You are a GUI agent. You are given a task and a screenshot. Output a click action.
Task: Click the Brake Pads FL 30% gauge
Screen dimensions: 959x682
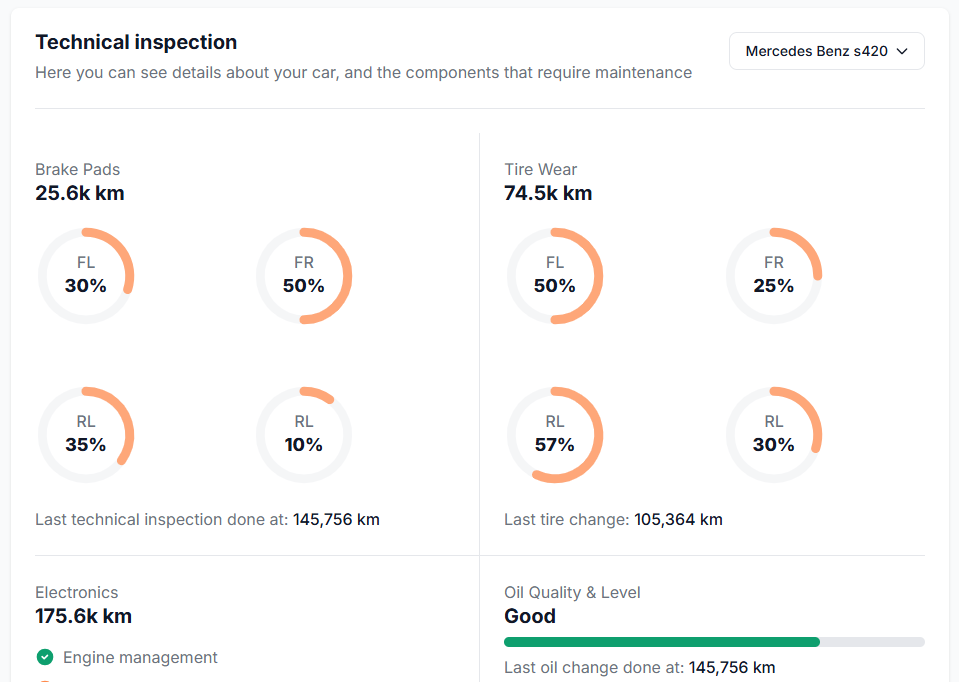[x=86, y=275]
